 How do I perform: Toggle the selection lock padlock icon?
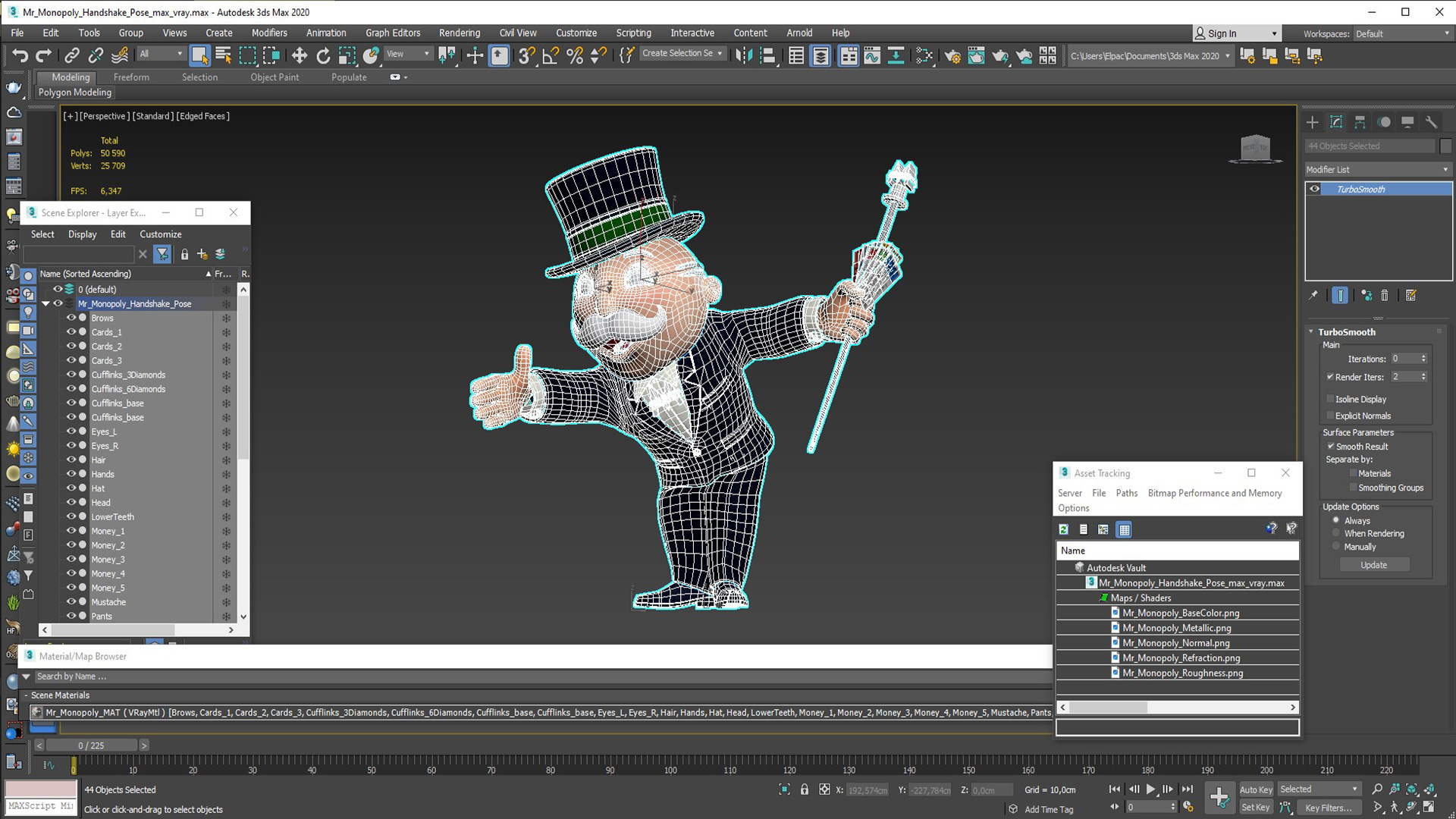point(805,789)
